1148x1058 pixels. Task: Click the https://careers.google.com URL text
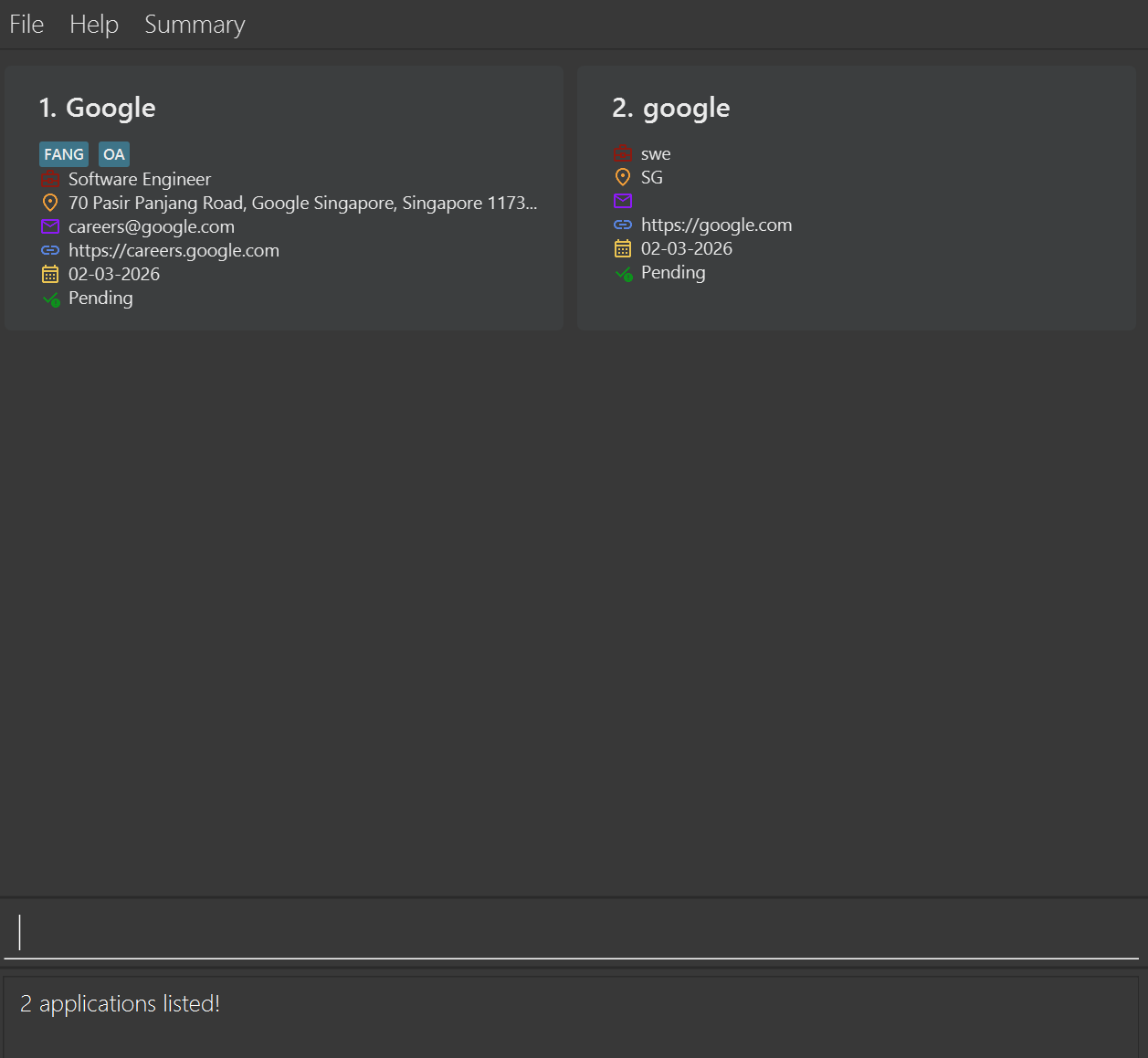coord(174,250)
